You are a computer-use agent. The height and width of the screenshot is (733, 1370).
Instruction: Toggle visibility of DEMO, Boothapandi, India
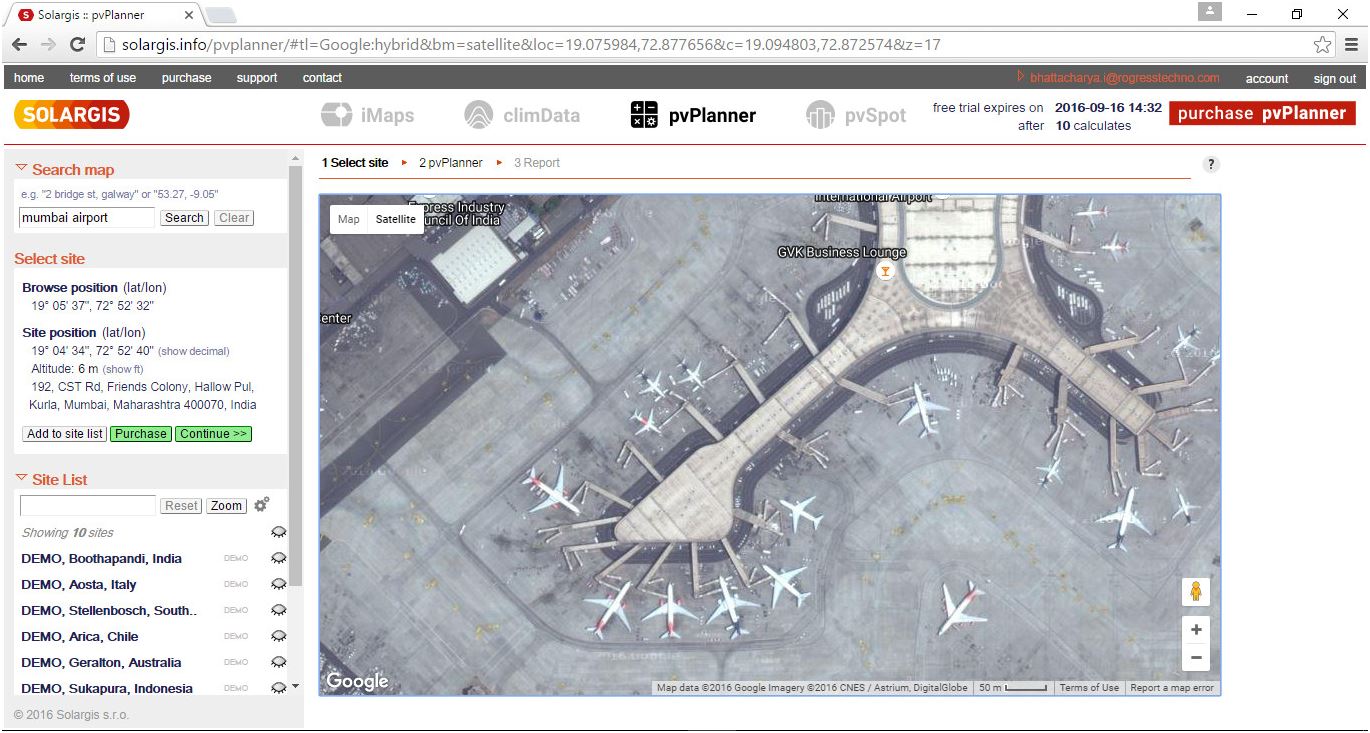[279, 558]
